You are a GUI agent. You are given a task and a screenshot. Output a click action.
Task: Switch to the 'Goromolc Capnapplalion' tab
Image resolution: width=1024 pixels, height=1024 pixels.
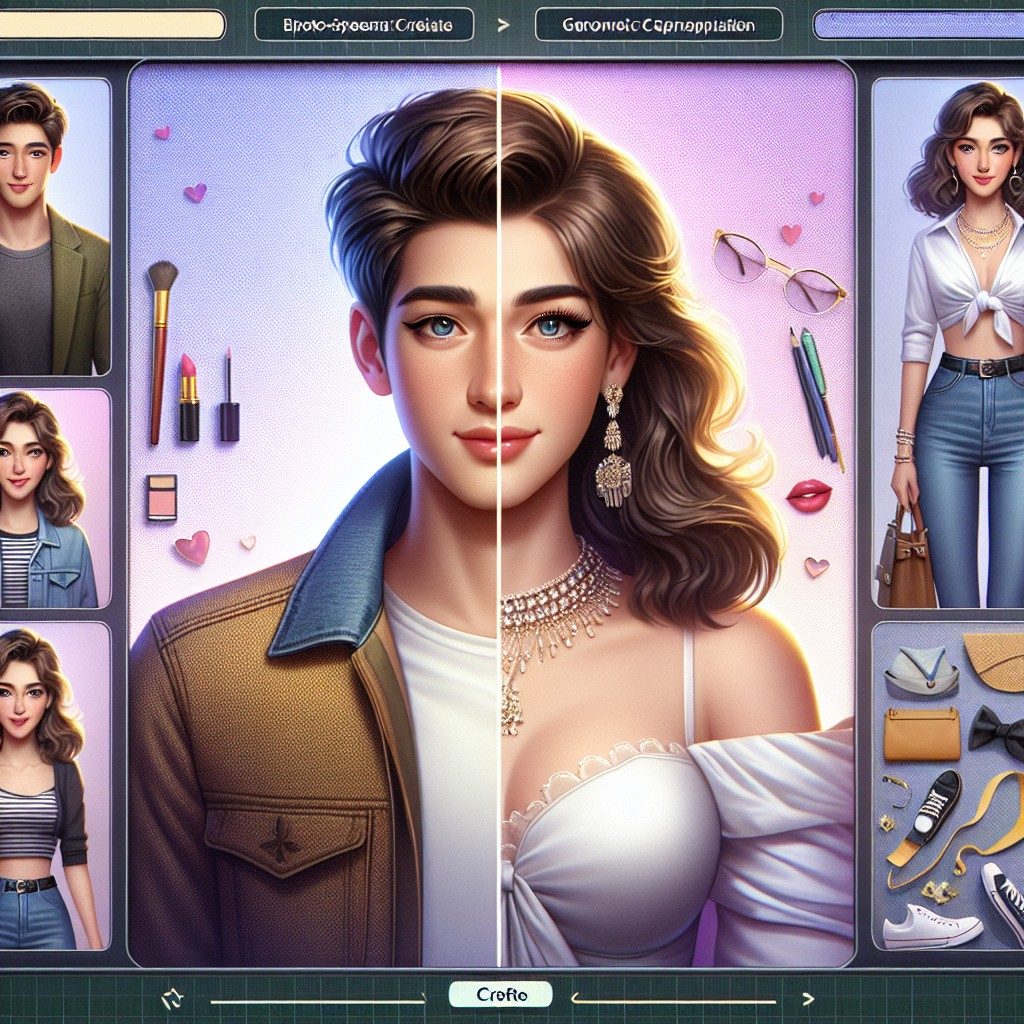658,23
